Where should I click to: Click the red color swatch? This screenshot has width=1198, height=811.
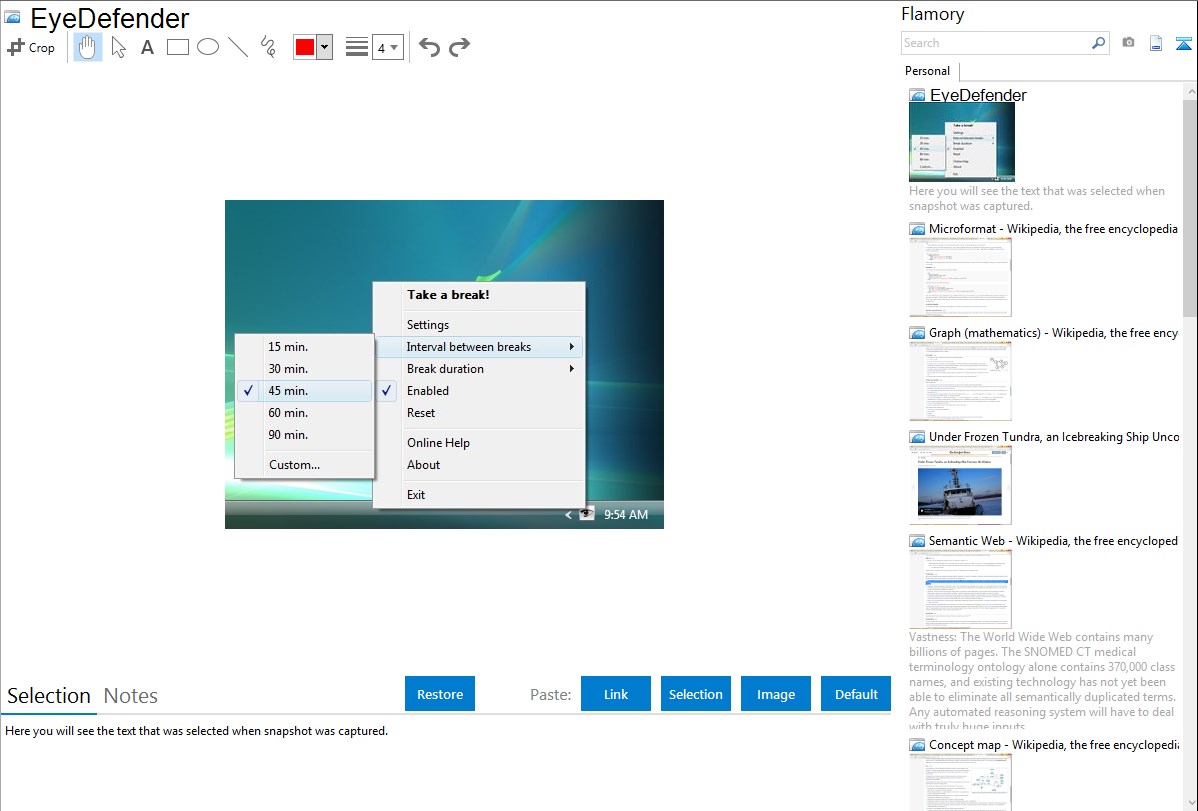pos(305,47)
